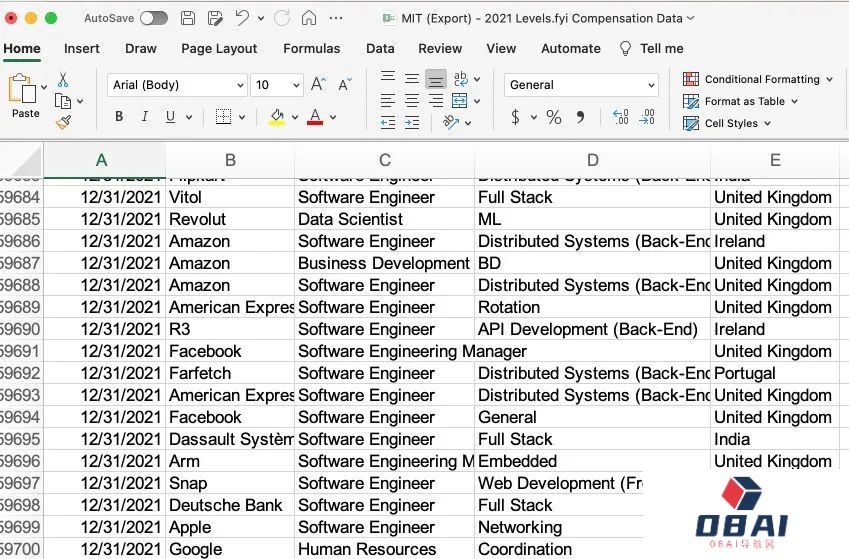Click the Copy icon
Screen dimensions: 849x559
[x=63, y=101]
